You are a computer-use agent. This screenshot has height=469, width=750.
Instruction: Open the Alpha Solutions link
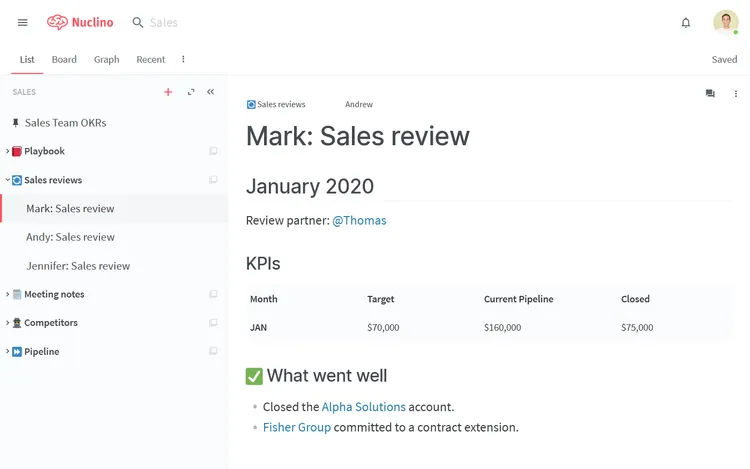click(364, 407)
